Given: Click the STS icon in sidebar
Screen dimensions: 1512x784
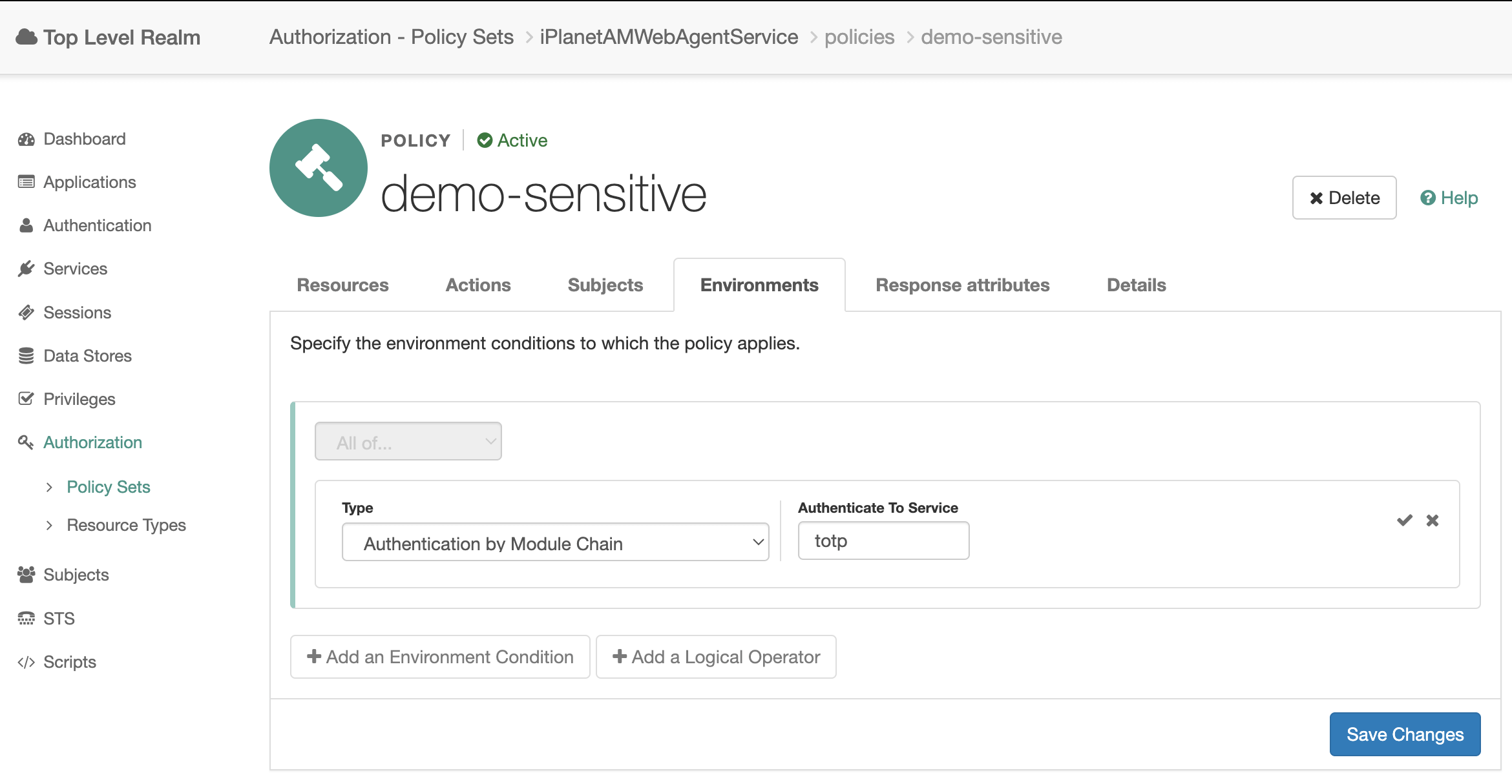Looking at the screenshot, I should coord(26,619).
